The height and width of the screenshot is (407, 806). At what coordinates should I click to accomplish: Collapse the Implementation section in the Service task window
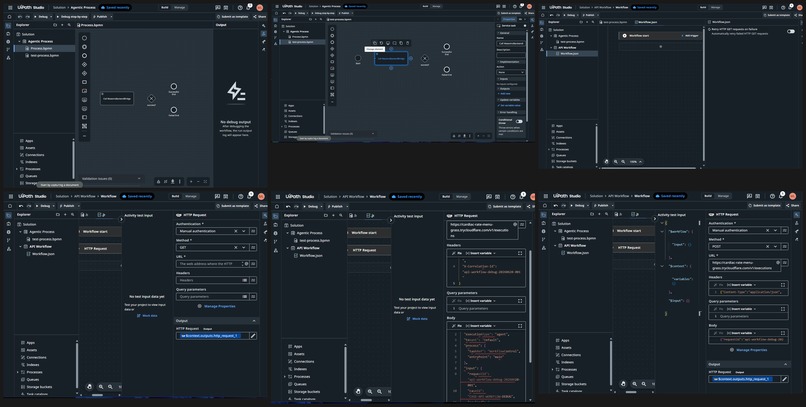509,62
